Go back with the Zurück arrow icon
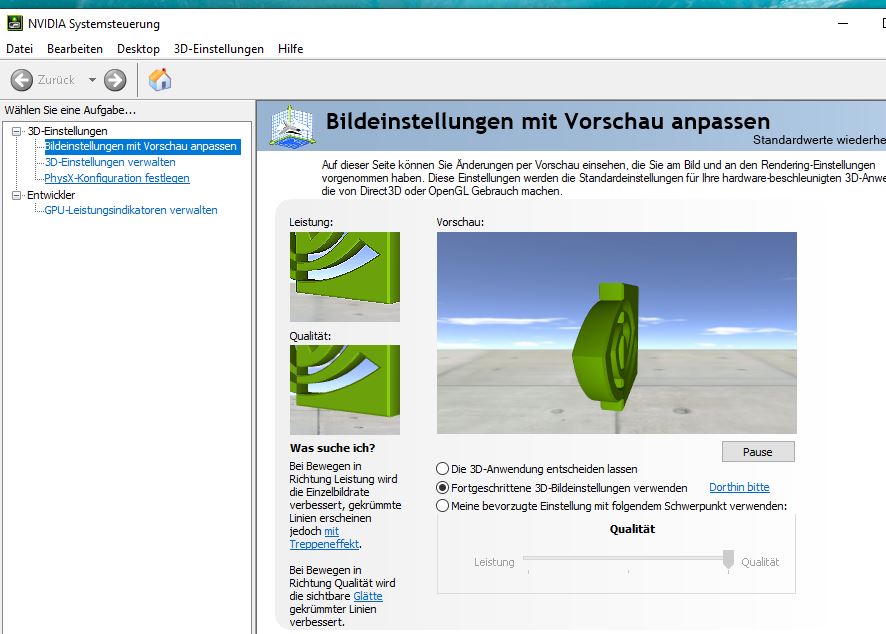This screenshot has width=886, height=634. [22, 80]
